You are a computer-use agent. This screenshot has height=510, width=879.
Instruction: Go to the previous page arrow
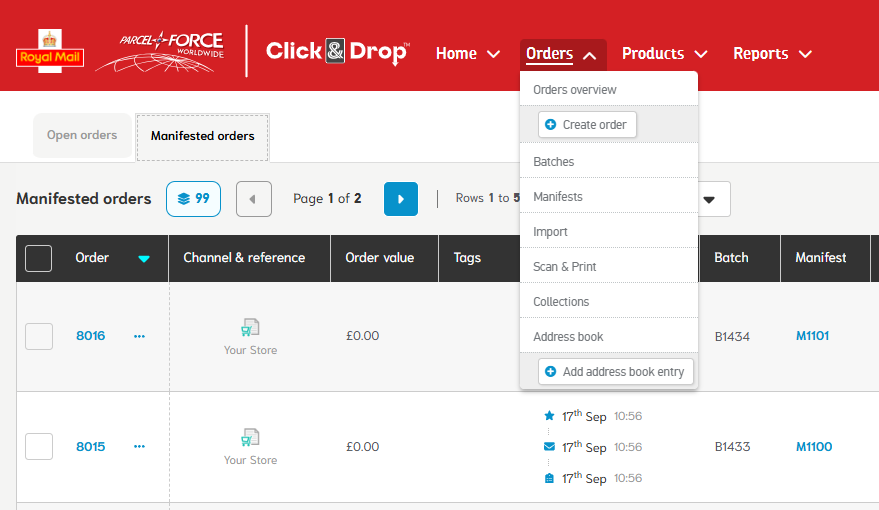coord(254,199)
